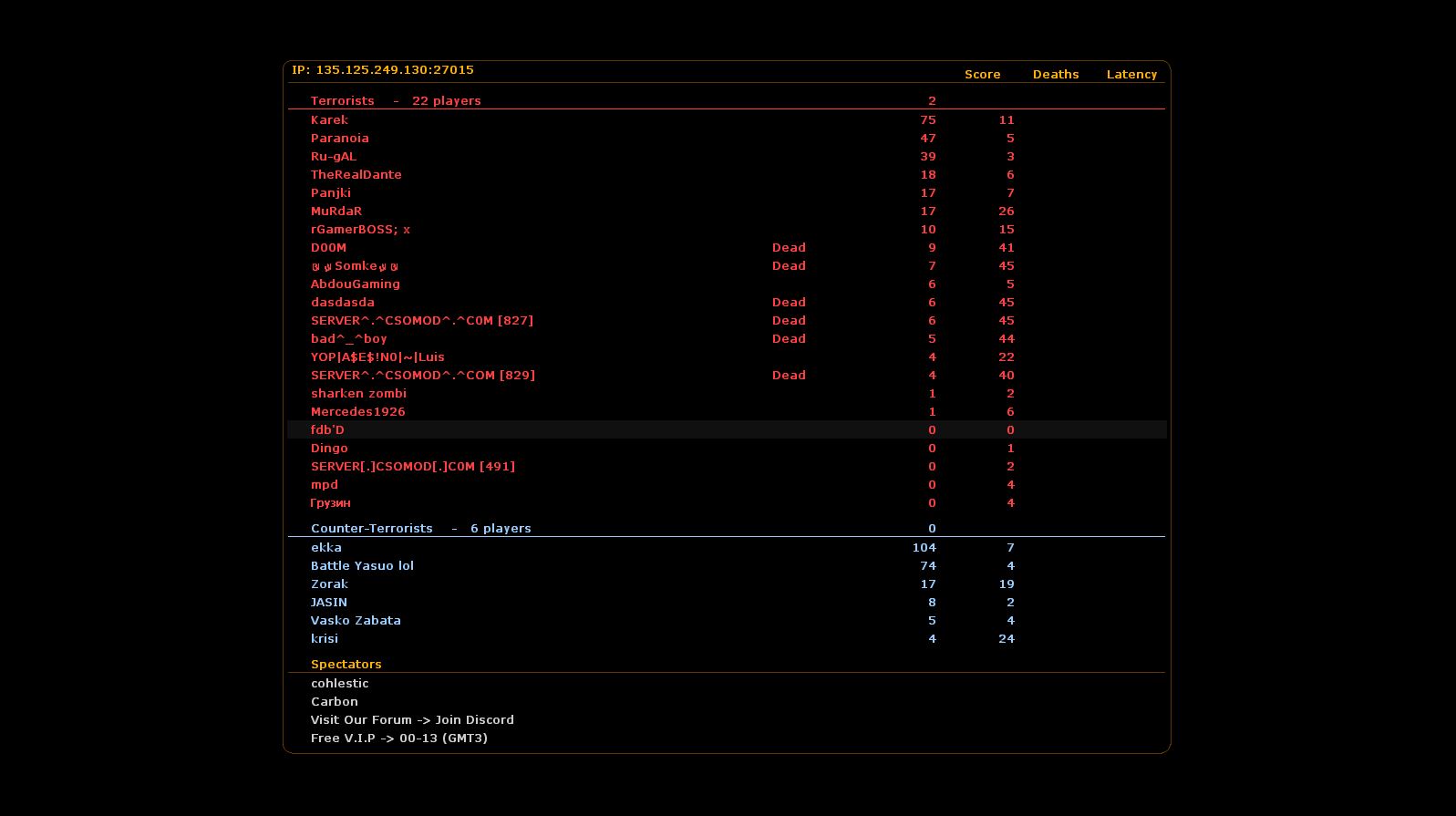Select top Counter-Terrorist player ekka

click(x=325, y=548)
